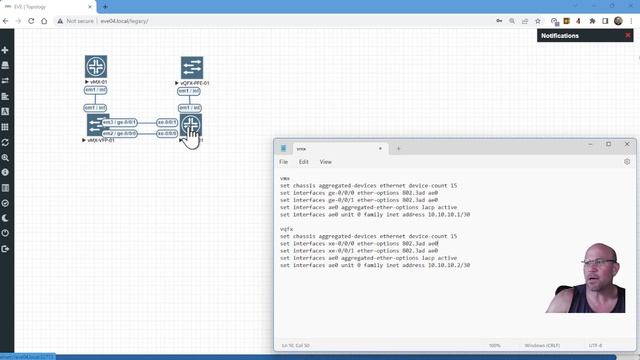Image resolution: width=640 pixels, height=360 pixels.
Task: Open the Notepad View menu
Action: [326, 162]
